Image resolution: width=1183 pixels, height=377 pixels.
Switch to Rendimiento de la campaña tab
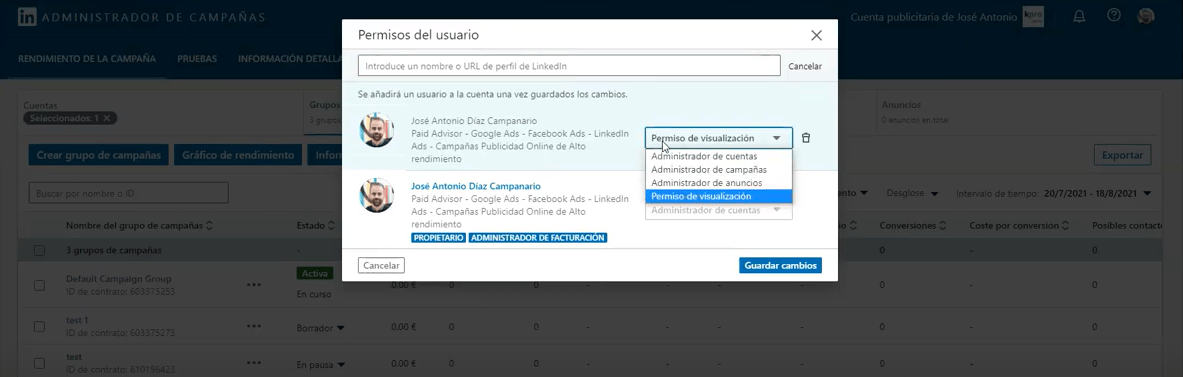[87, 59]
